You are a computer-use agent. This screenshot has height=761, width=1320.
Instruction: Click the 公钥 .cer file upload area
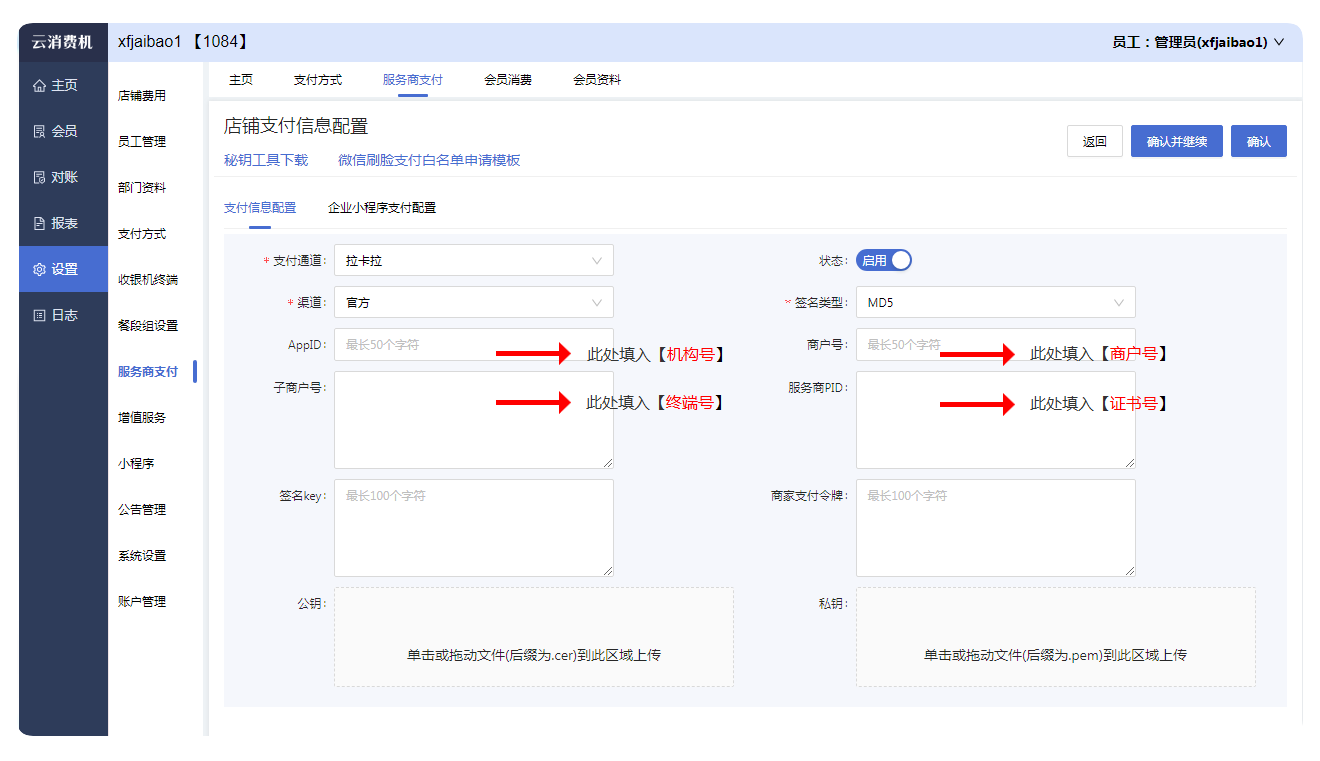coord(533,637)
